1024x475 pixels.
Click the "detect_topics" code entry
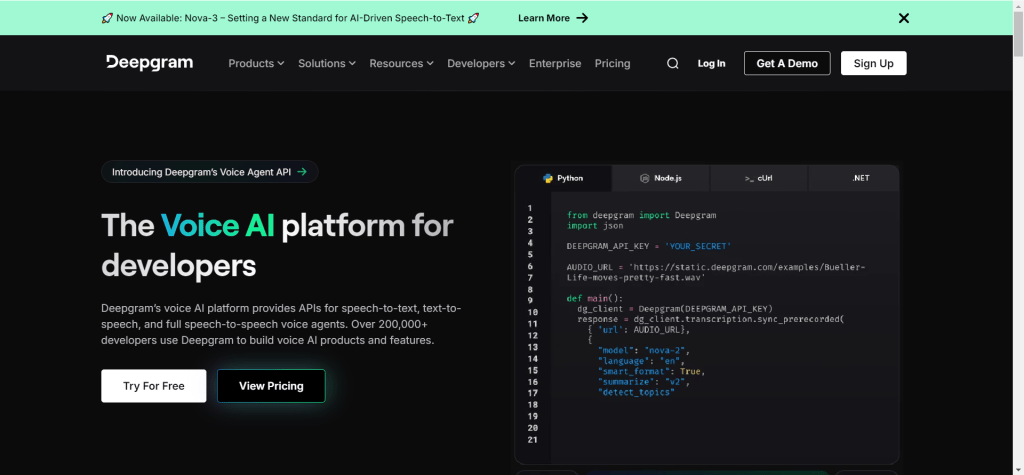[635, 392]
